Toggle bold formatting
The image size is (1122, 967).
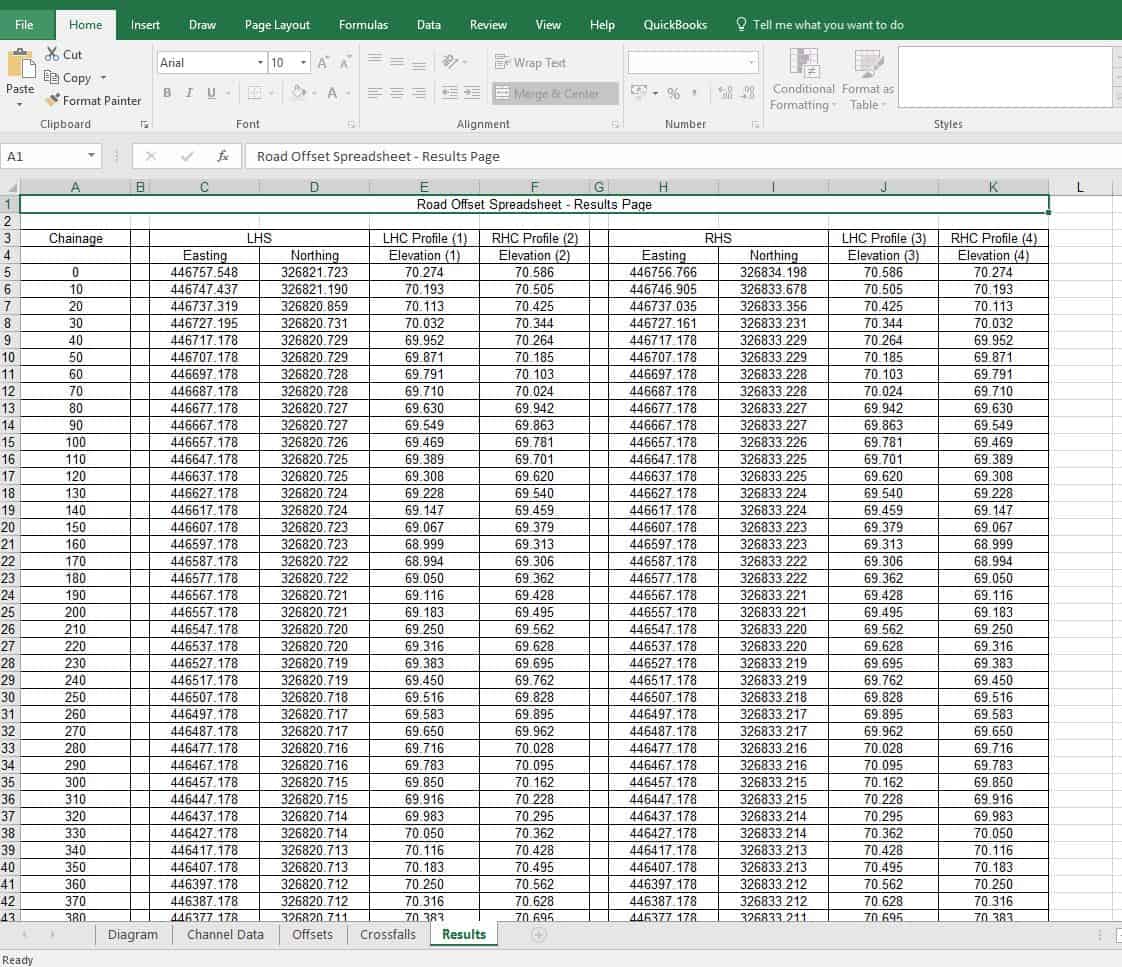pyautogui.click(x=167, y=93)
